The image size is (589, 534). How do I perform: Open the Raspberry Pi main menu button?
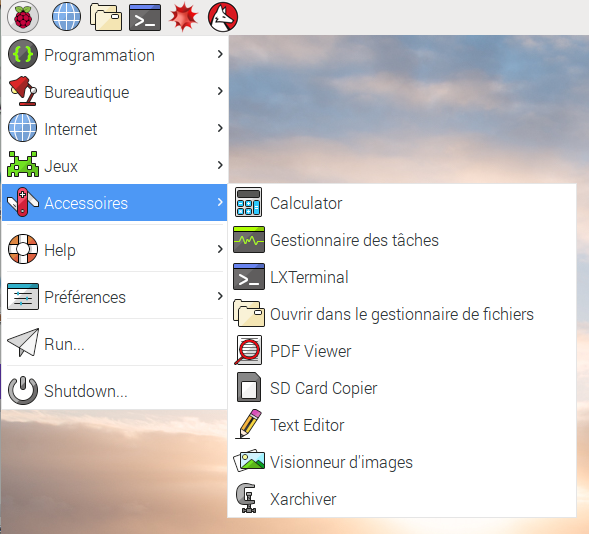click(x=23, y=17)
